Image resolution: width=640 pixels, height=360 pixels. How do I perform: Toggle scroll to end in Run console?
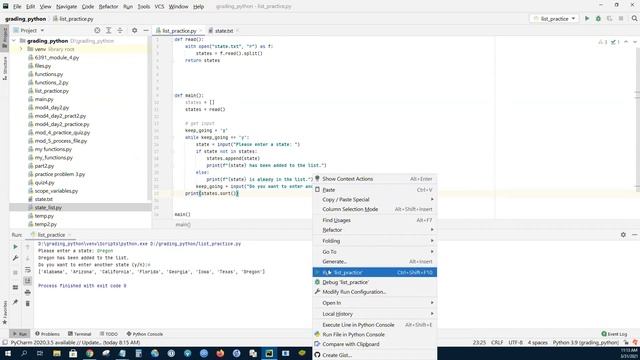(28, 281)
